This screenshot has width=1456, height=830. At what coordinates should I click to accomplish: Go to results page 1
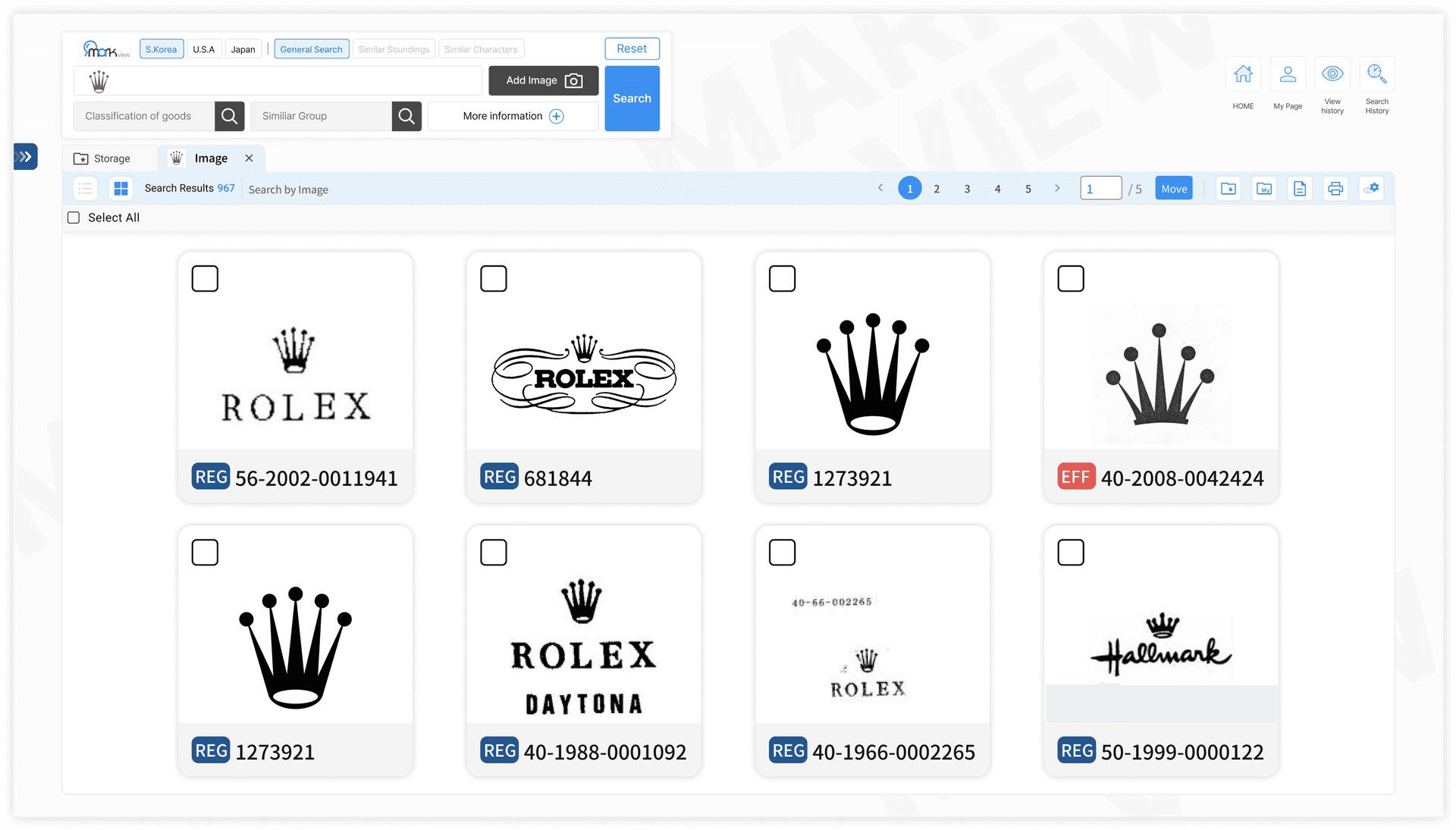910,189
